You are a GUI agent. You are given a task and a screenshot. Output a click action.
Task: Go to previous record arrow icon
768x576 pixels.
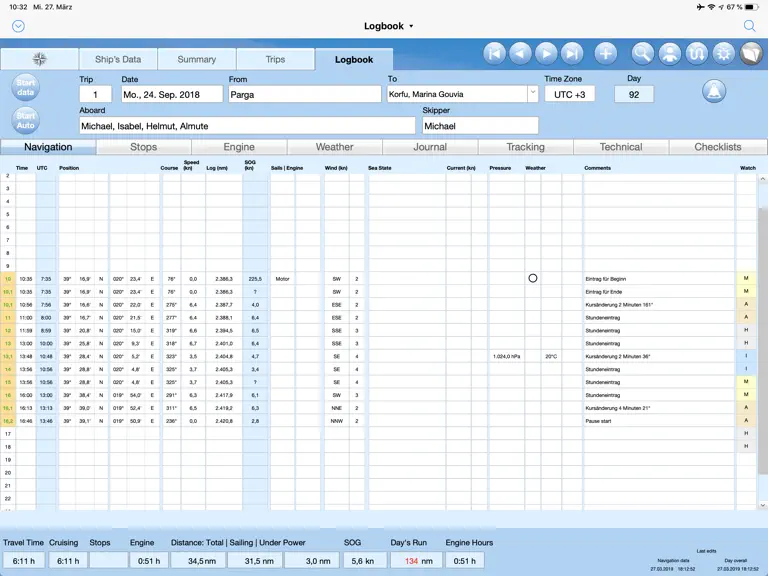coord(521,53)
